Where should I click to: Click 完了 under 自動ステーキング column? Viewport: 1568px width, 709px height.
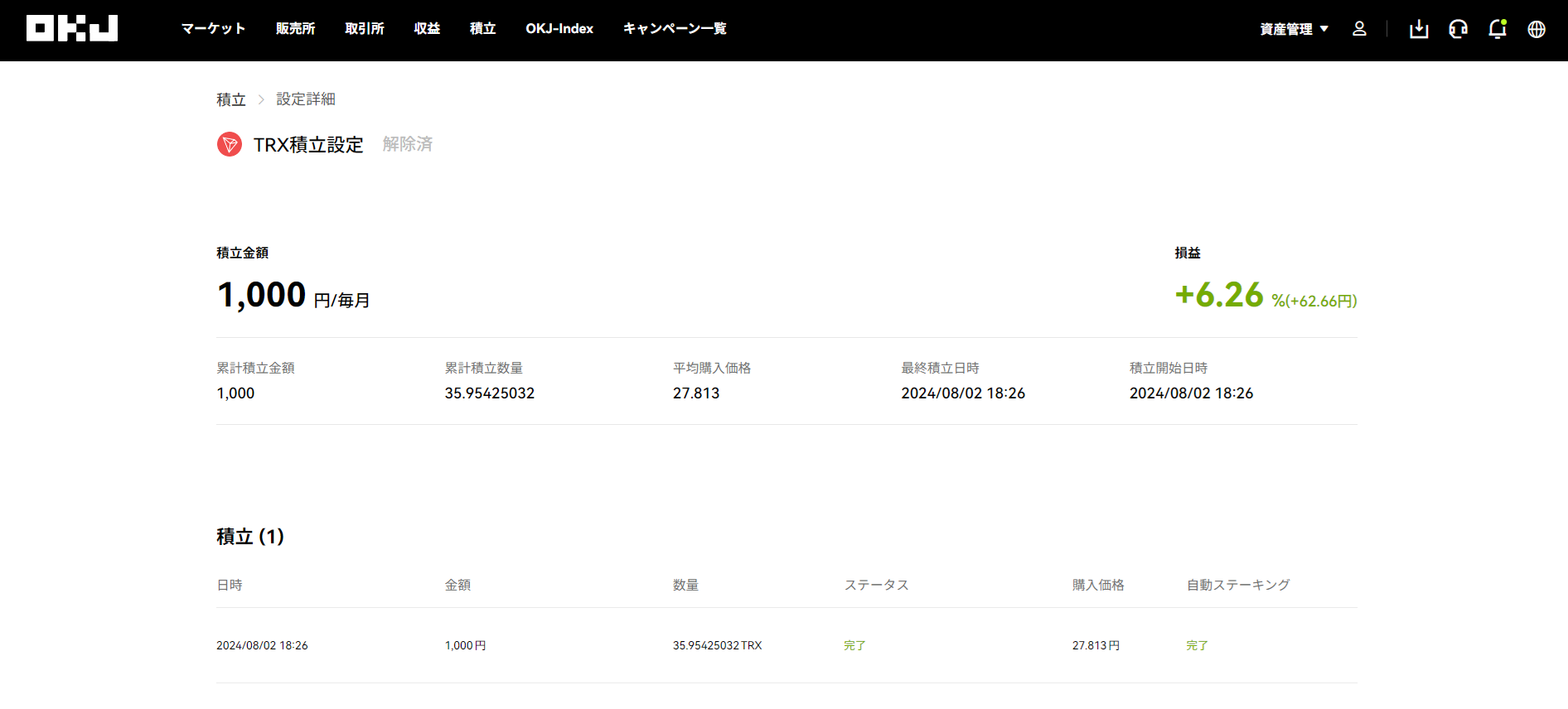tap(1198, 645)
